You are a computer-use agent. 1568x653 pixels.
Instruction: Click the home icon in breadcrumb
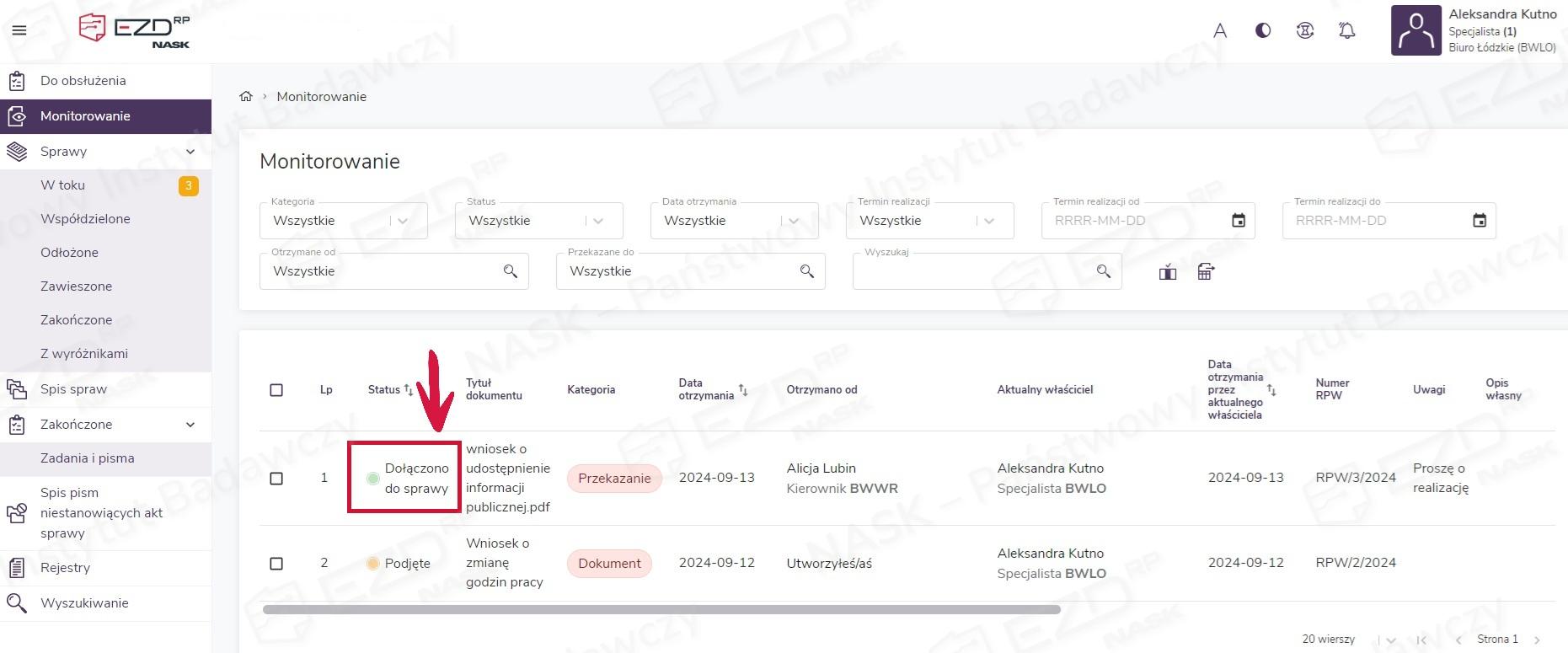coord(246,96)
